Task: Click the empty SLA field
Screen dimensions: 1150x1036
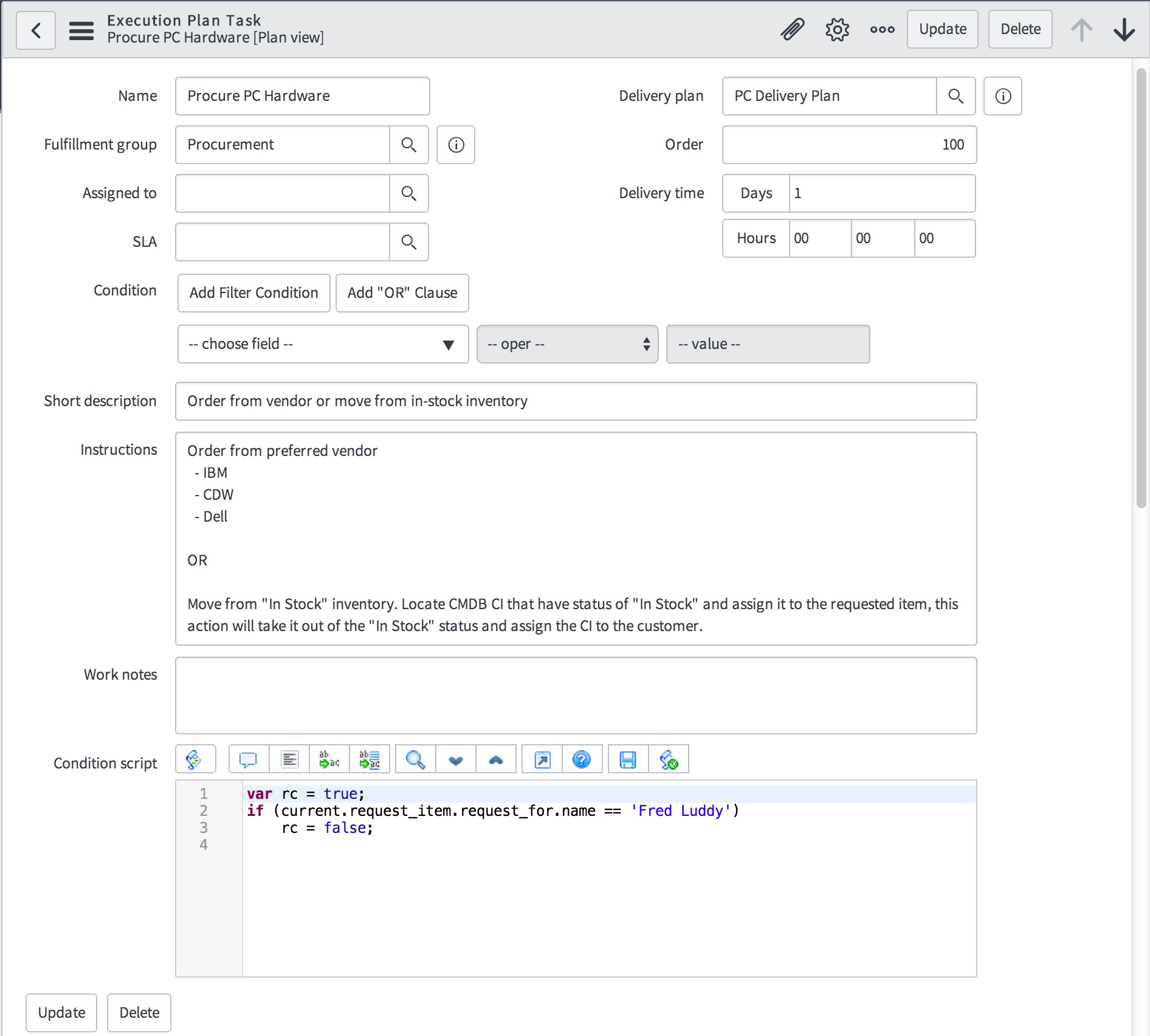Action: point(283,242)
